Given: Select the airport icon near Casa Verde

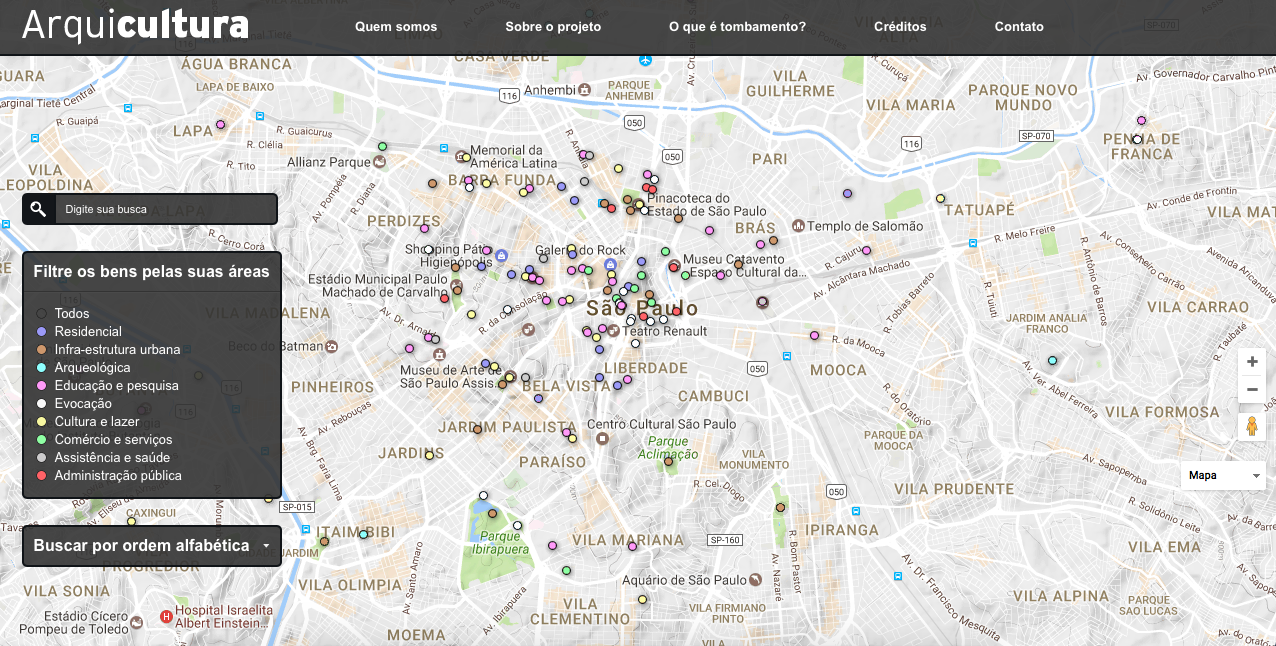Looking at the screenshot, I should [645, 61].
